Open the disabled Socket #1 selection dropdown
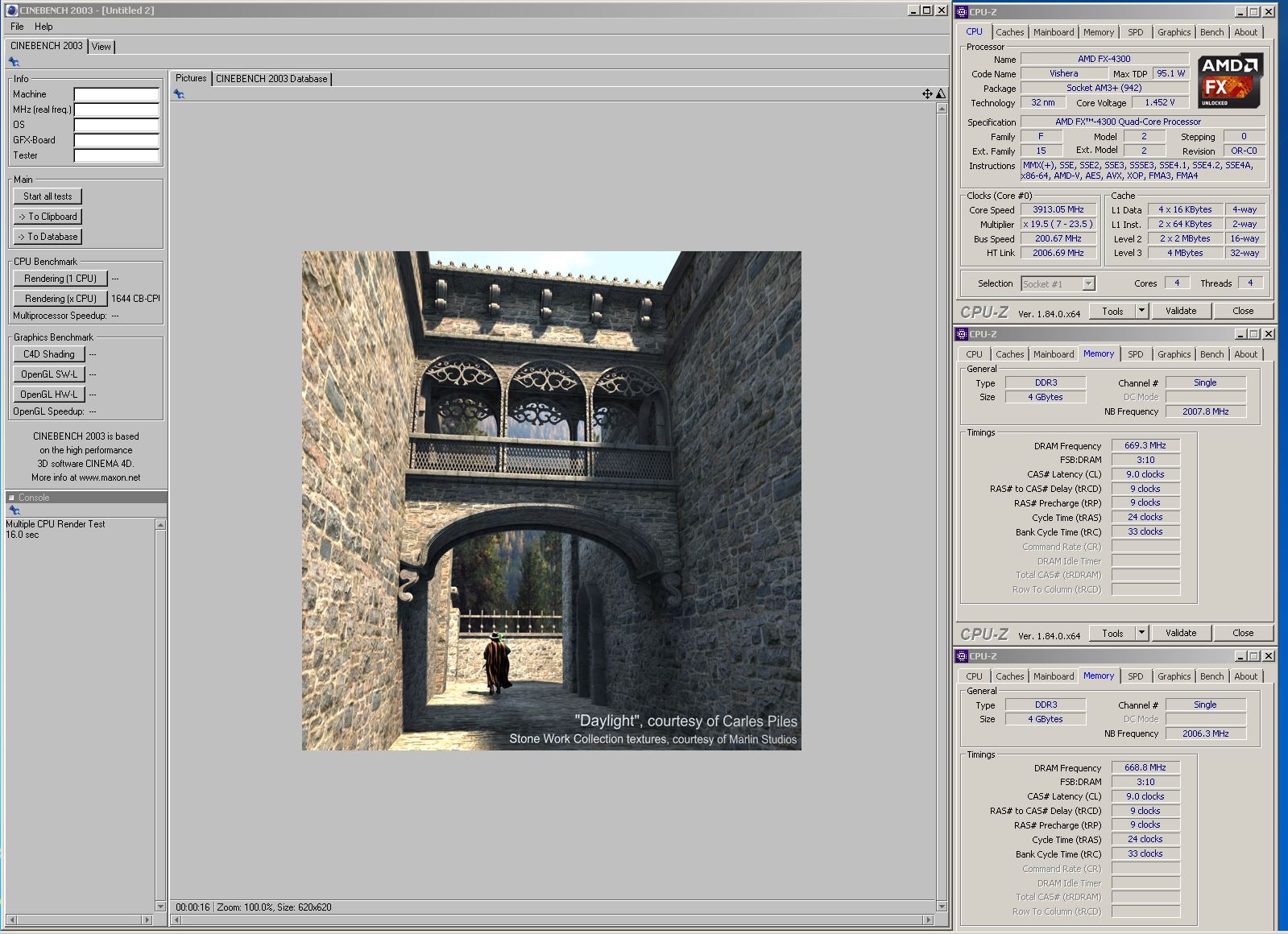Viewport: 1288px width, 934px height. (x=1088, y=283)
